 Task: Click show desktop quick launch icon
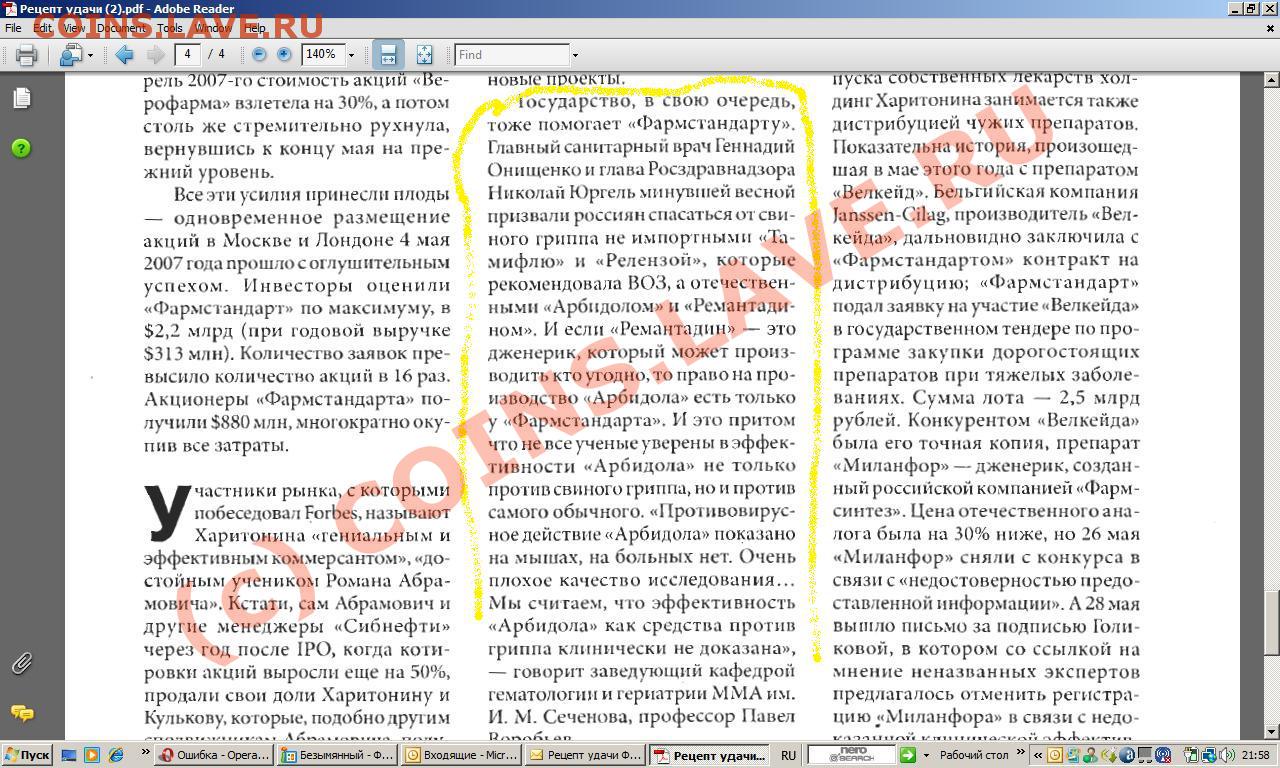(x=69, y=756)
